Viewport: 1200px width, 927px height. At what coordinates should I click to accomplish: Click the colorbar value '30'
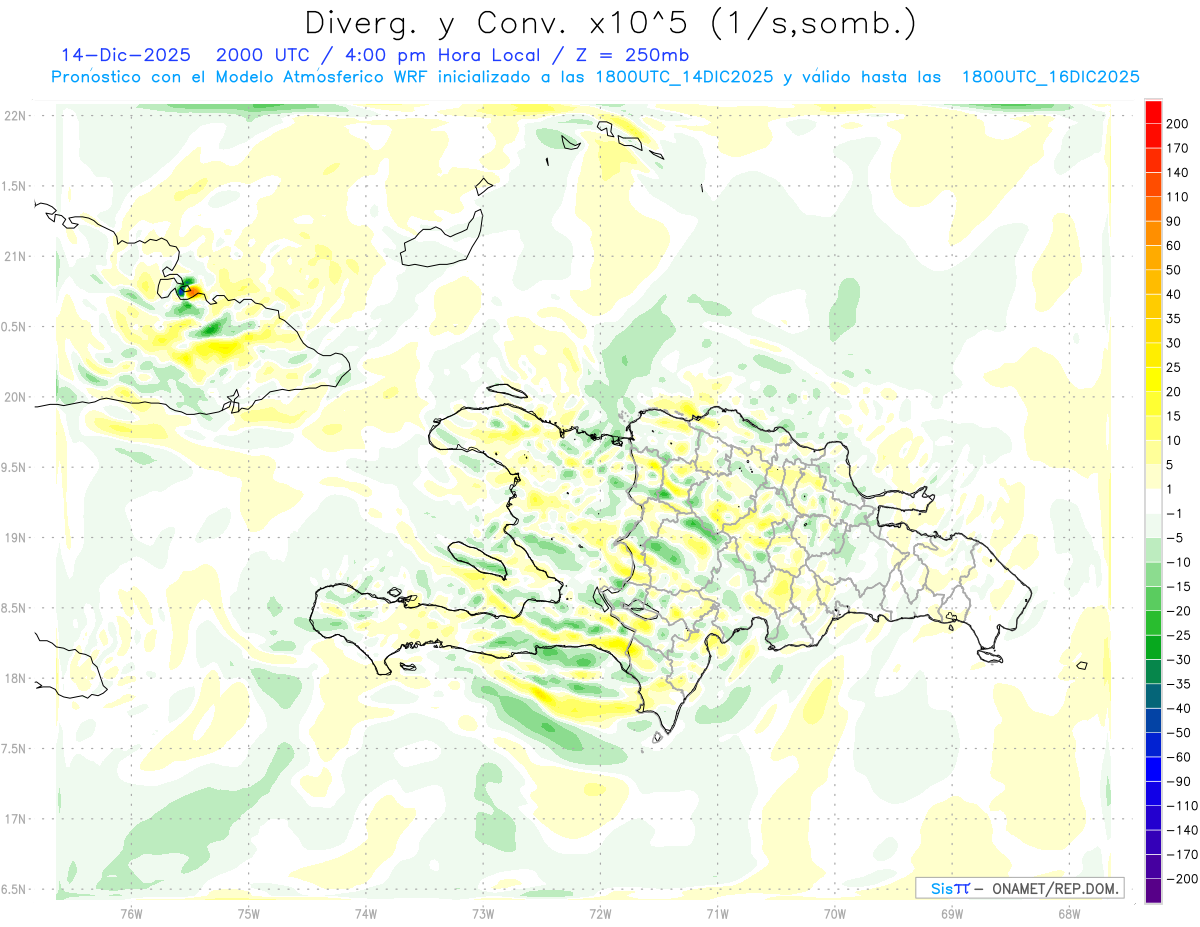click(x=1175, y=343)
